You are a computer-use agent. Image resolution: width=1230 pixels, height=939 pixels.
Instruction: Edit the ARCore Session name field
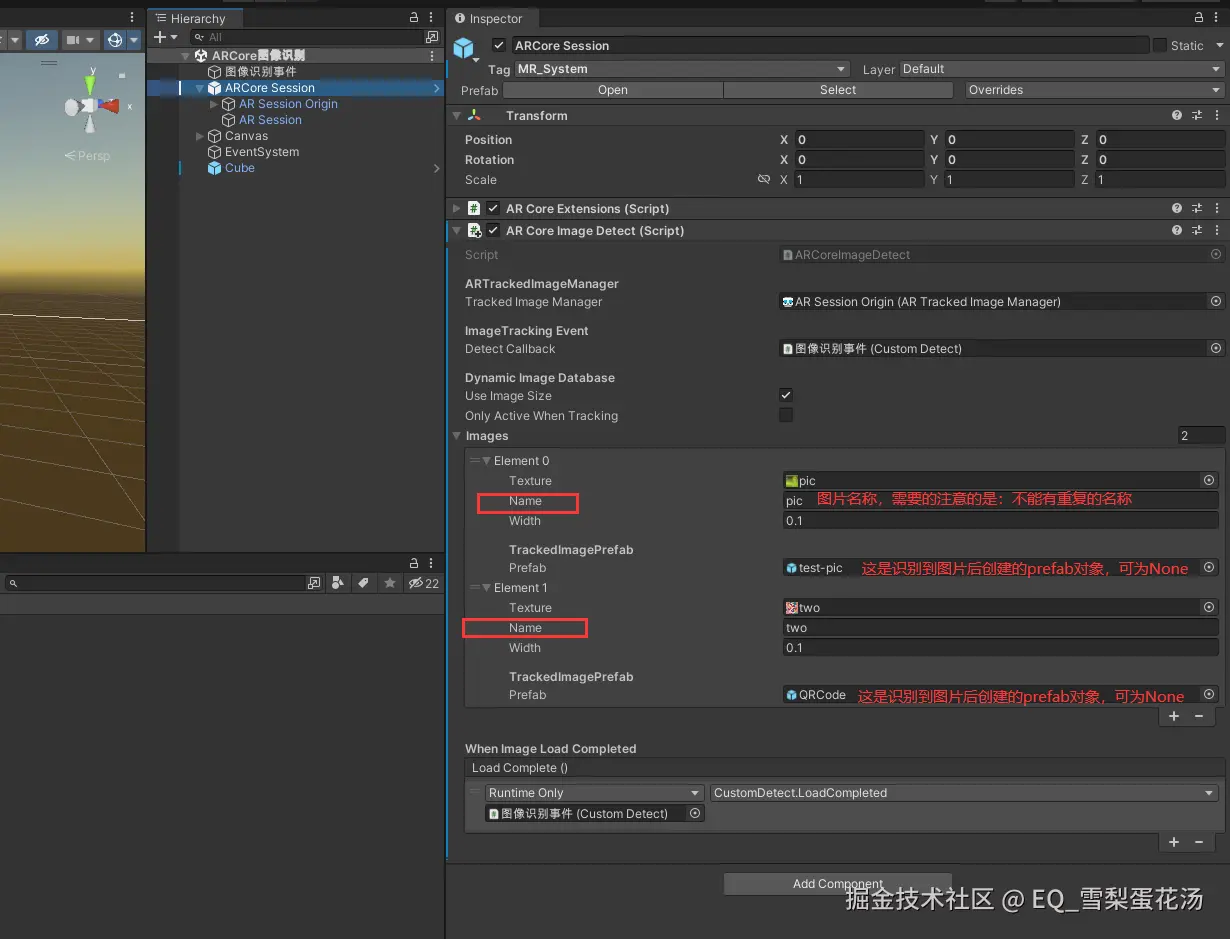click(830, 45)
